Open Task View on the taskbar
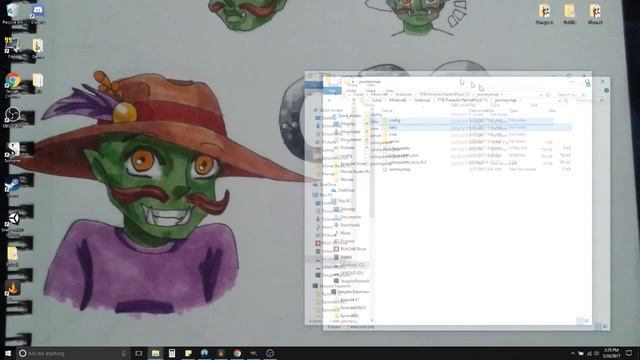The width and height of the screenshot is (640, 360). pyautogui.click(x=139, y=353)
